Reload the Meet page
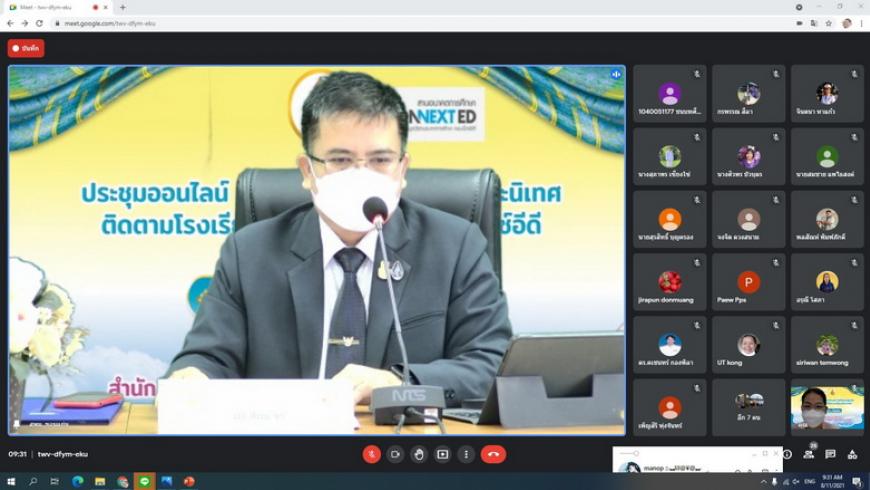870x490 pixels. (x=39, y=23)
